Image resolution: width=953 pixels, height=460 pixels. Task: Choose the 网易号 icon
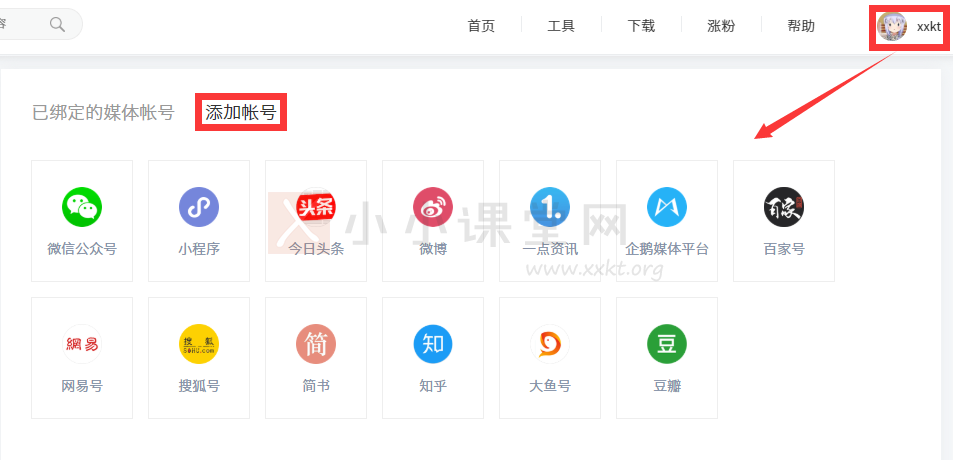[x=82, y=344]
